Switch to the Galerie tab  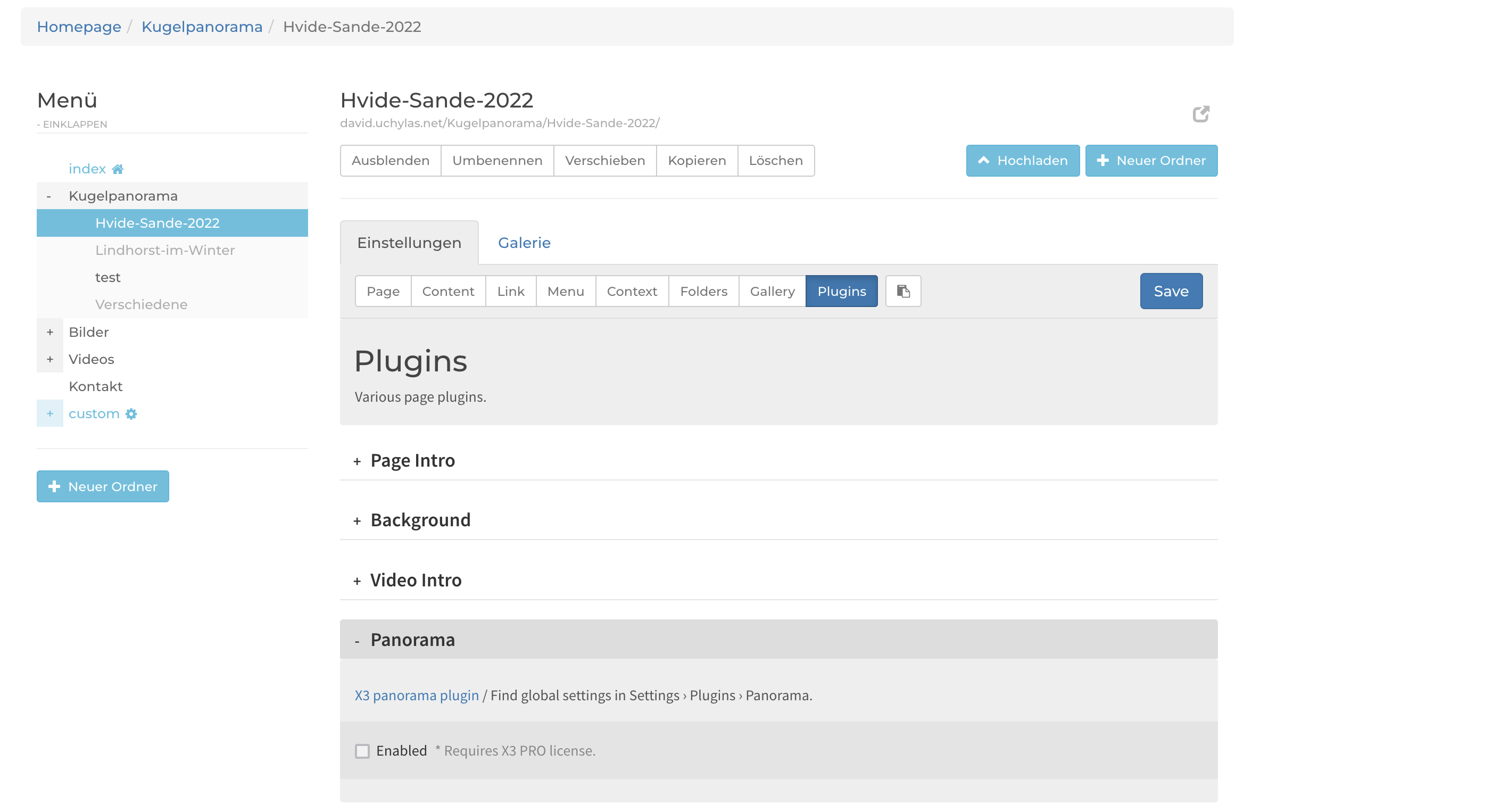coord(524,243)
